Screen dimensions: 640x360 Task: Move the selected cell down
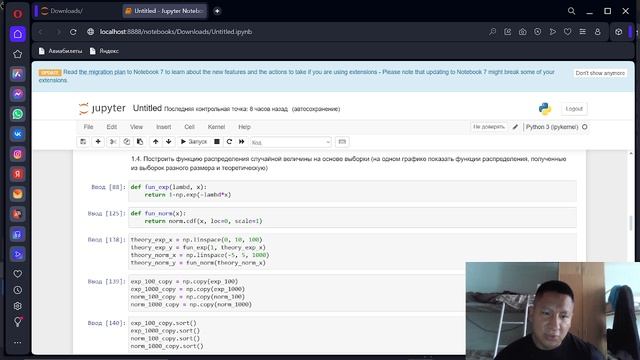coord(169,142)
